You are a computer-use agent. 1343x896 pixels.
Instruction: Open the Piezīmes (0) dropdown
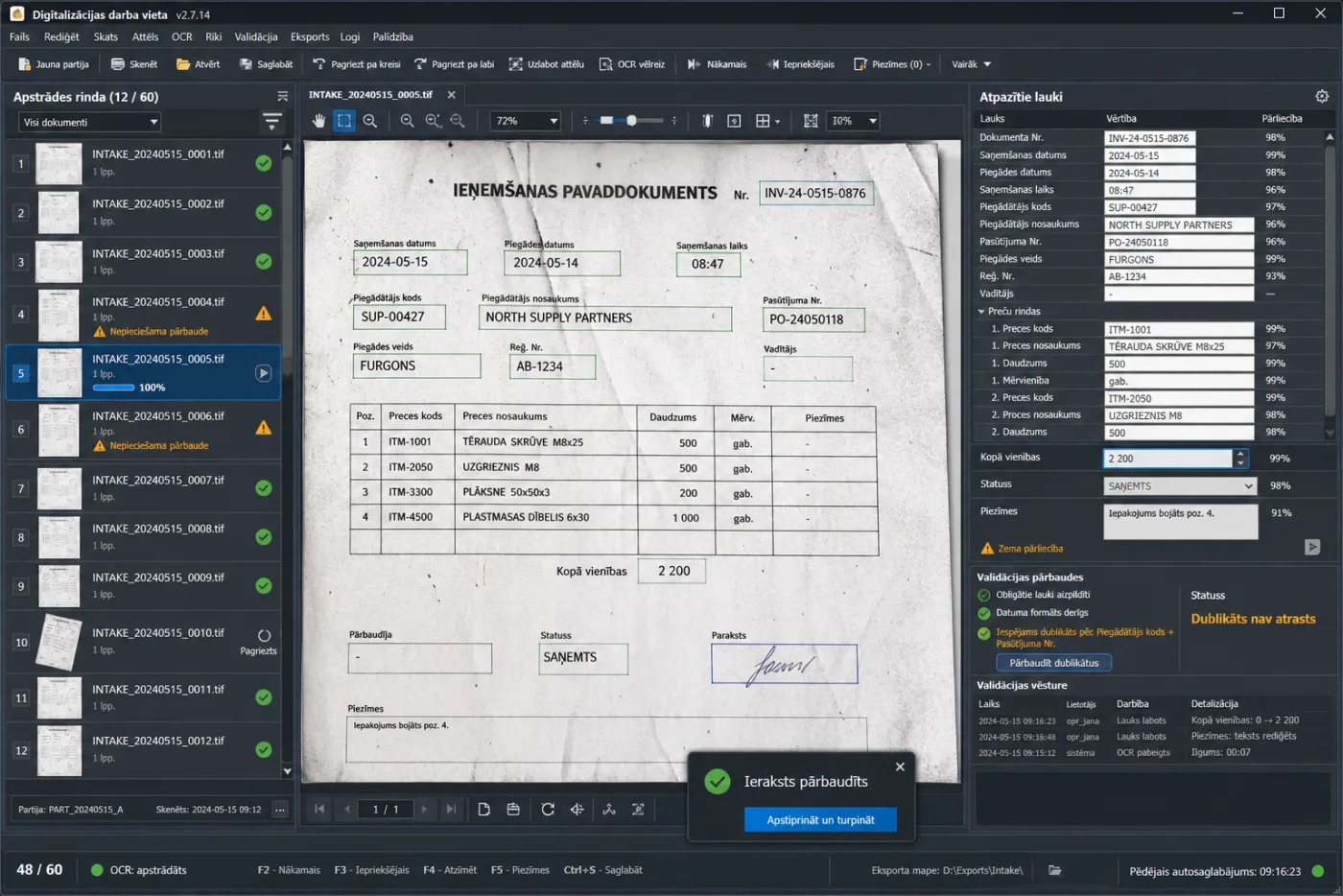[x=892, y=64]
